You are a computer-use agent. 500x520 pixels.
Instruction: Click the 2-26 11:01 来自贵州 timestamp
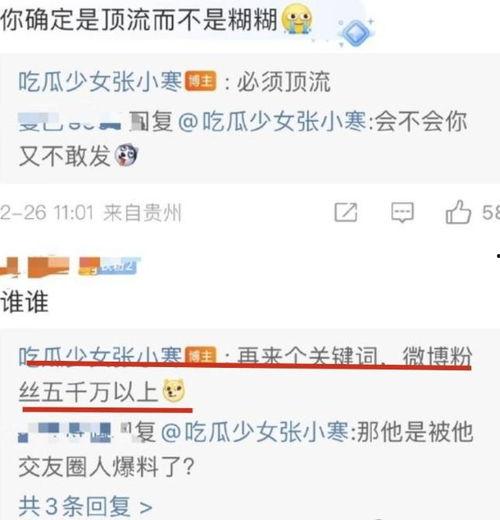click(x=91, y=212)
